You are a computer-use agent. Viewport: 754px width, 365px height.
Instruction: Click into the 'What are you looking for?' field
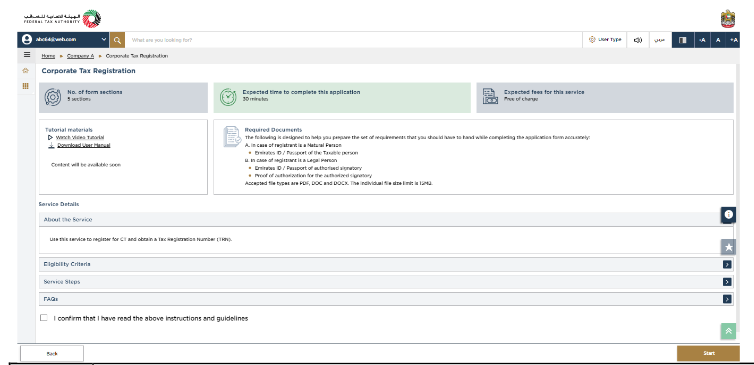coord(353,40)
